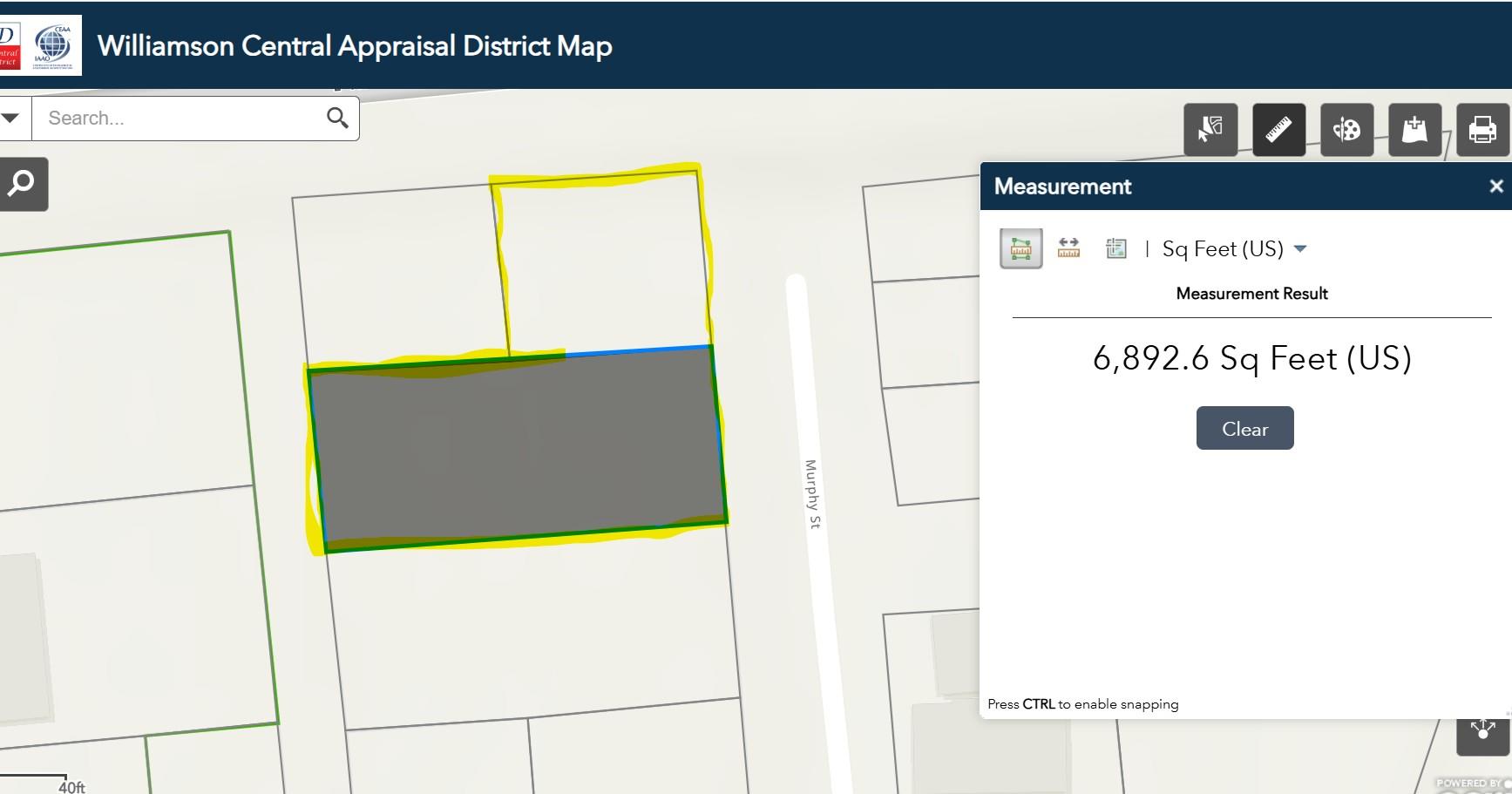Click the magnifying glass search submit icon
This screenshot has height=794, width=1512.
[337, 118]
